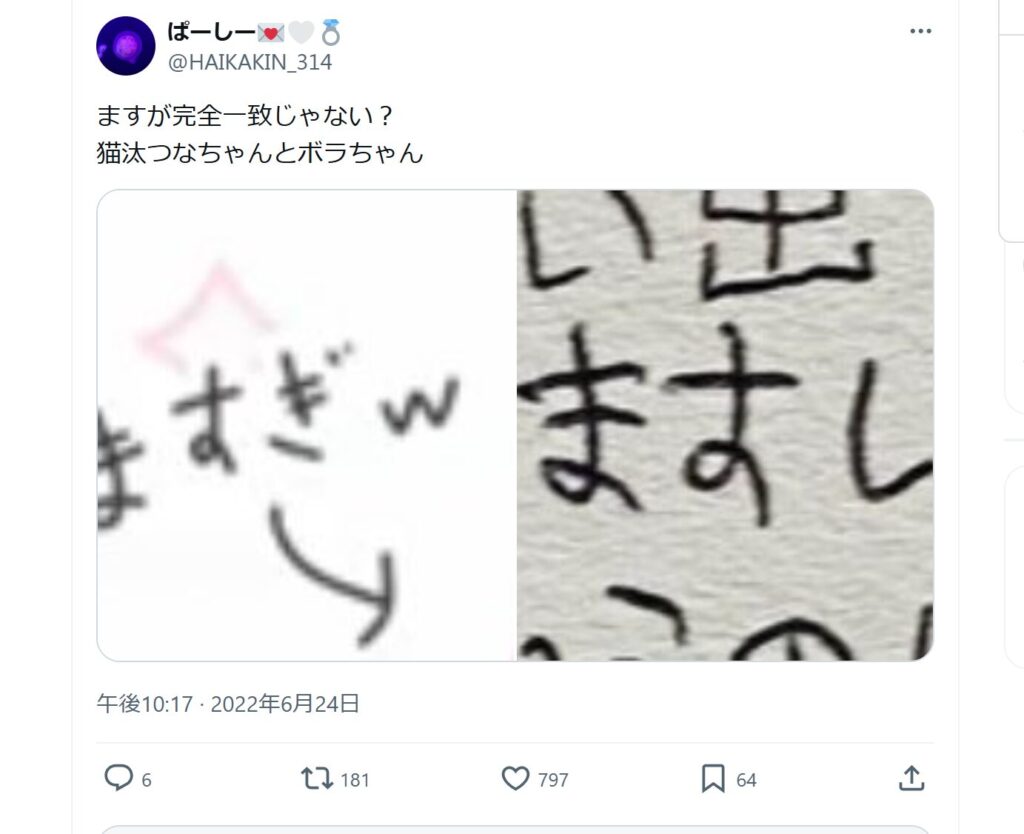Viewport: 1024px width, 834px height.
Task: Bookmark this tweet
Action: [712, 778]
